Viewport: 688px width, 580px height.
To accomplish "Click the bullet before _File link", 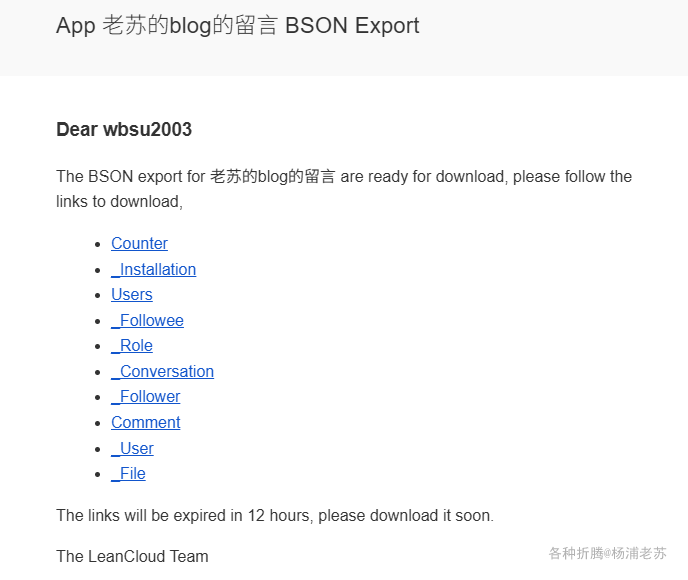I will click(97, 474).
